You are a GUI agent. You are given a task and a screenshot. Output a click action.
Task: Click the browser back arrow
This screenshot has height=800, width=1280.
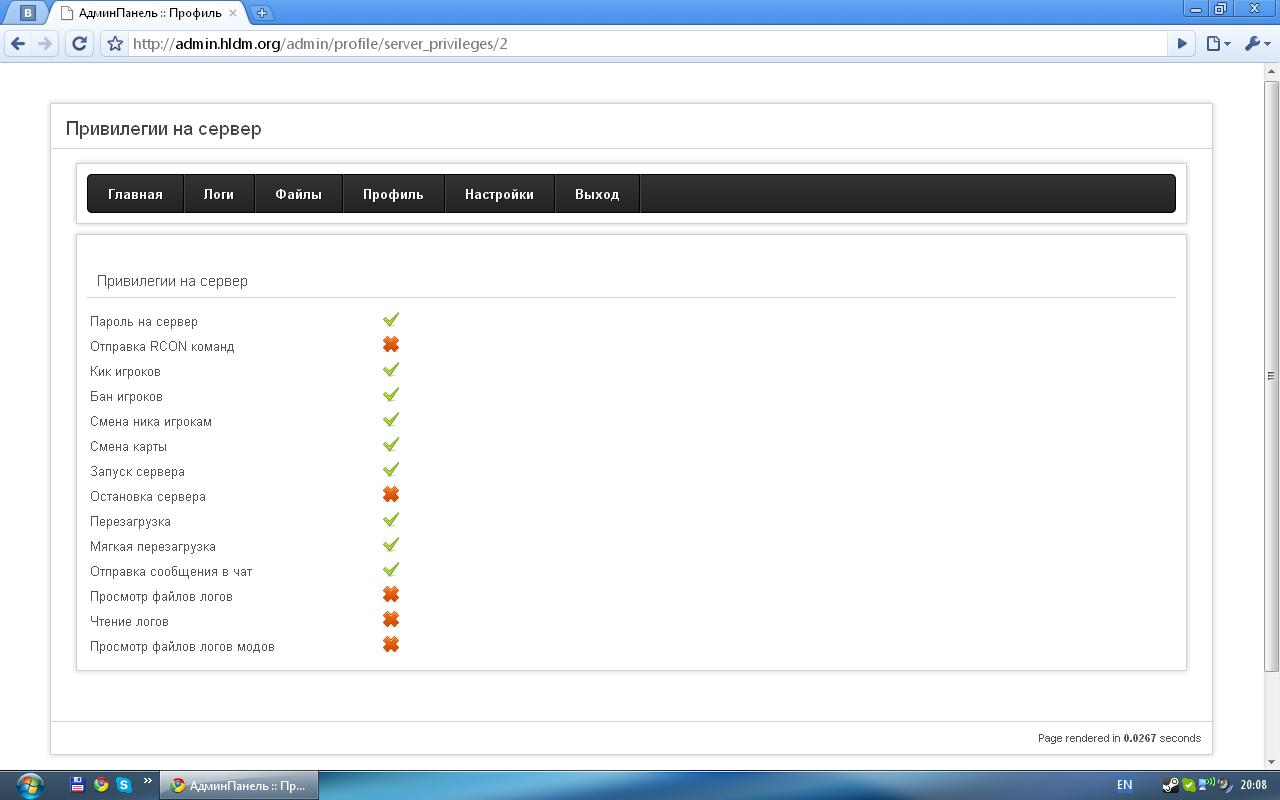(18, 44)
